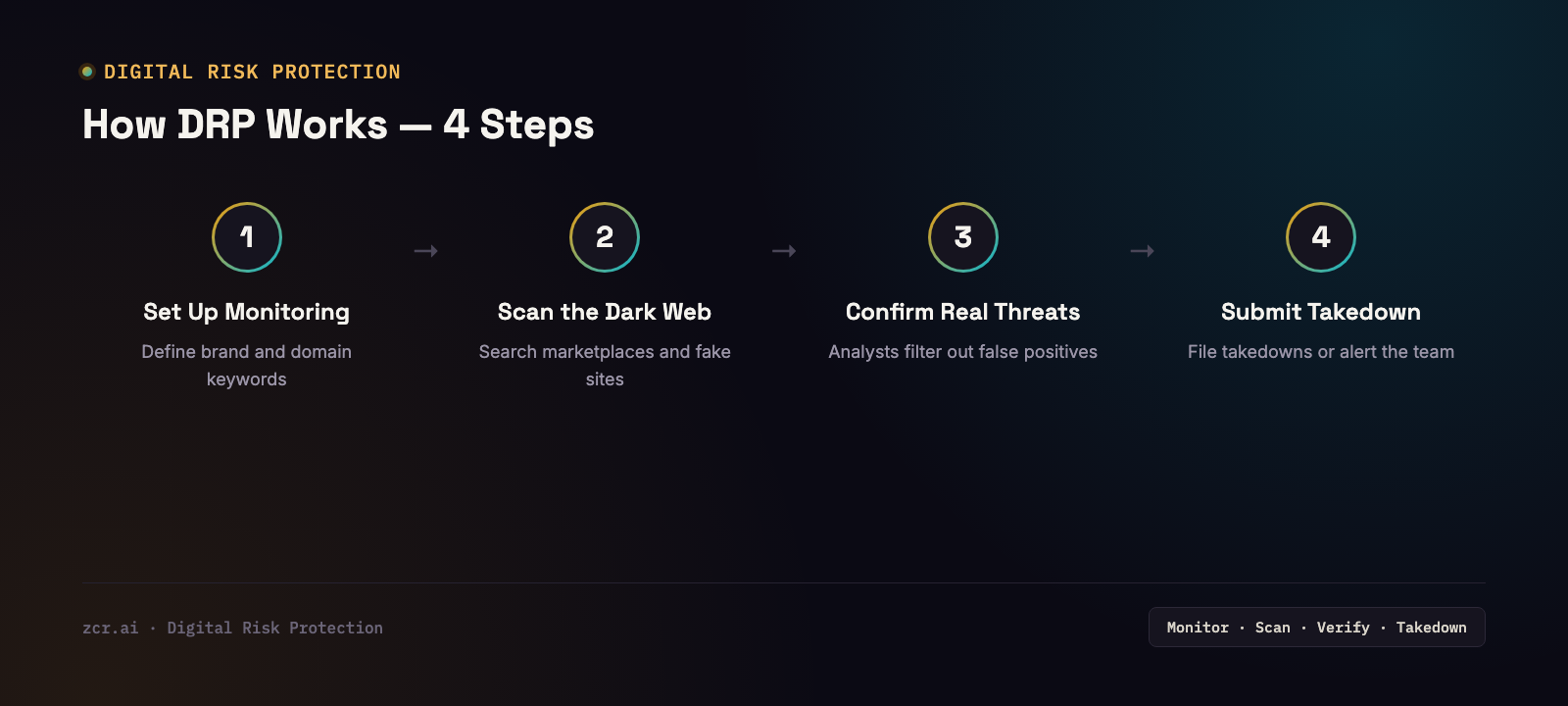
Task: Click the 'zcr.ai · Digital Risk Protection' footer text
Action: [232, 628]
